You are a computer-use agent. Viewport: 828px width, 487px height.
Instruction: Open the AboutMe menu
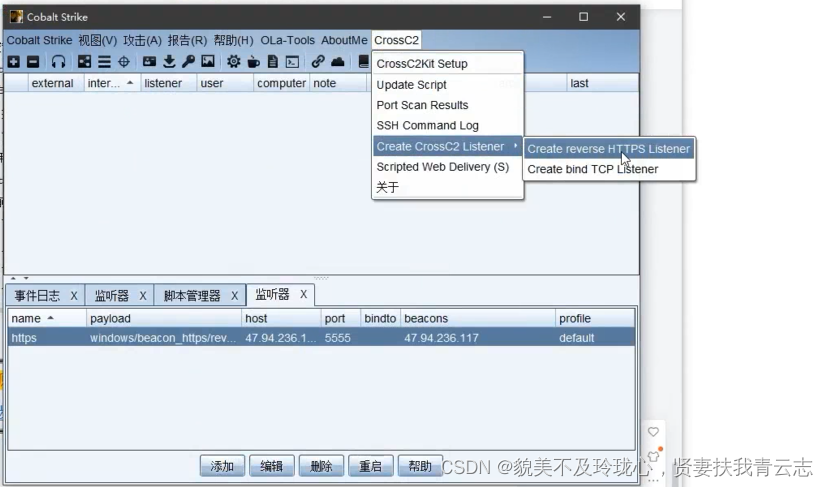tap(344, 40)
